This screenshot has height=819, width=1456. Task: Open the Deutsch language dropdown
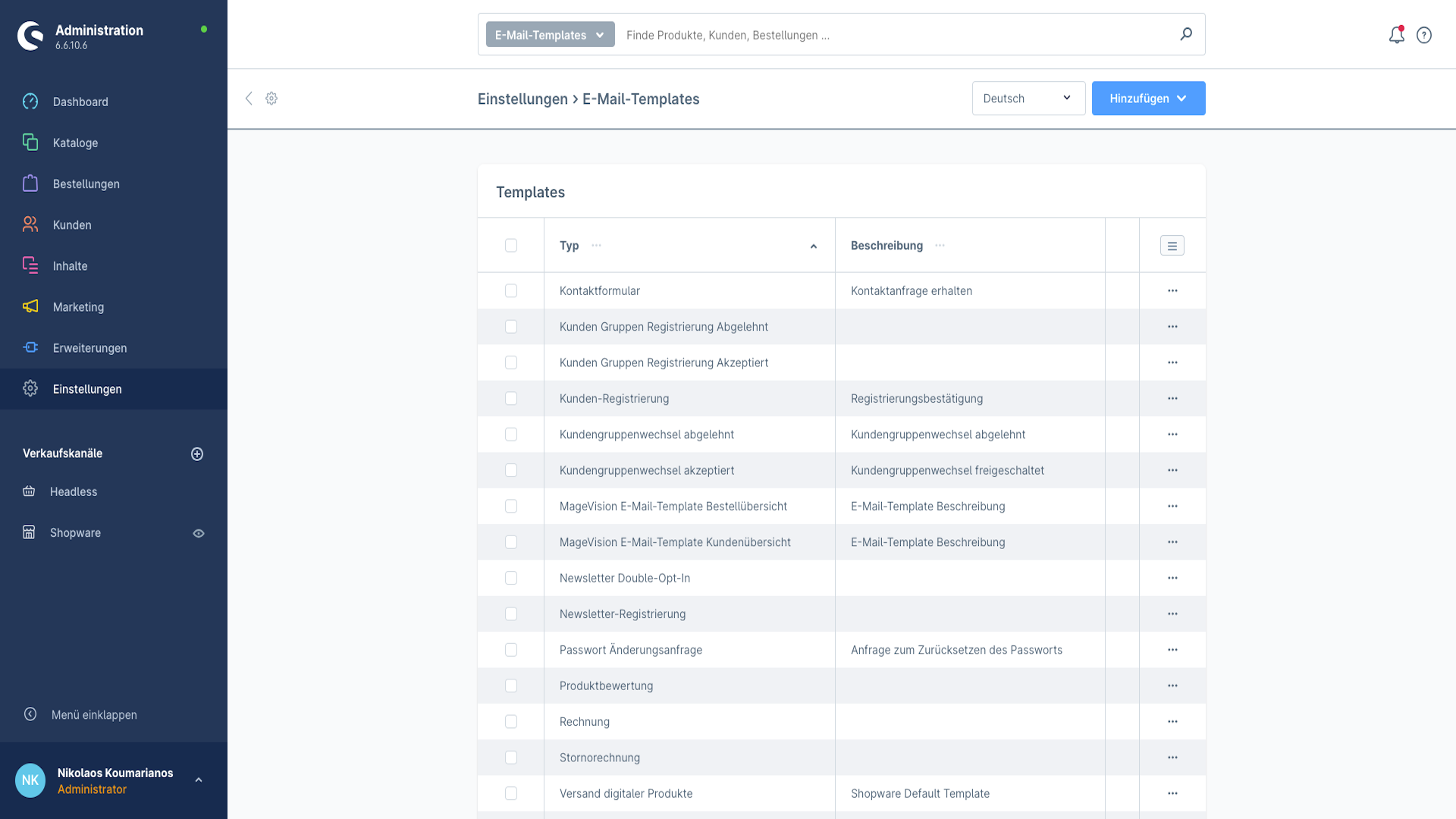coord(1028,99)
